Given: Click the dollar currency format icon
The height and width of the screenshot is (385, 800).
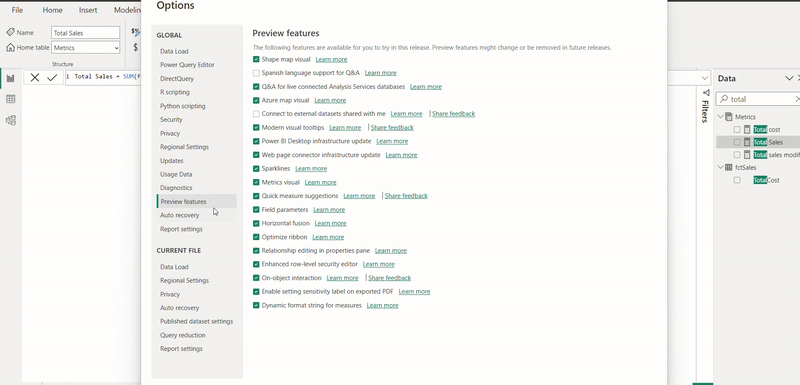Looking at the screenshot, I should tap(136, 47).
